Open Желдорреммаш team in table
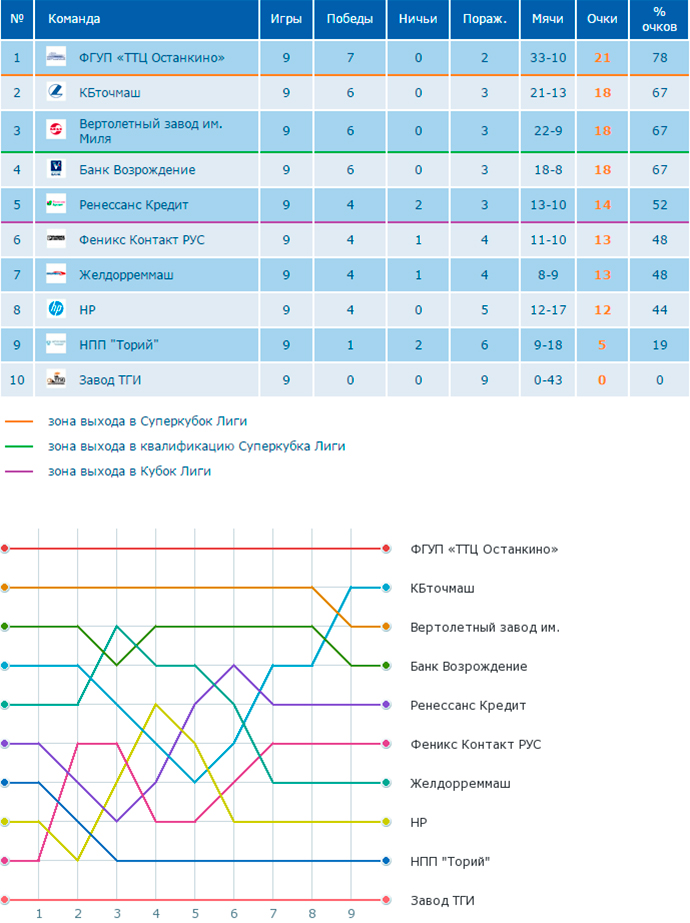 coord(127,275)
